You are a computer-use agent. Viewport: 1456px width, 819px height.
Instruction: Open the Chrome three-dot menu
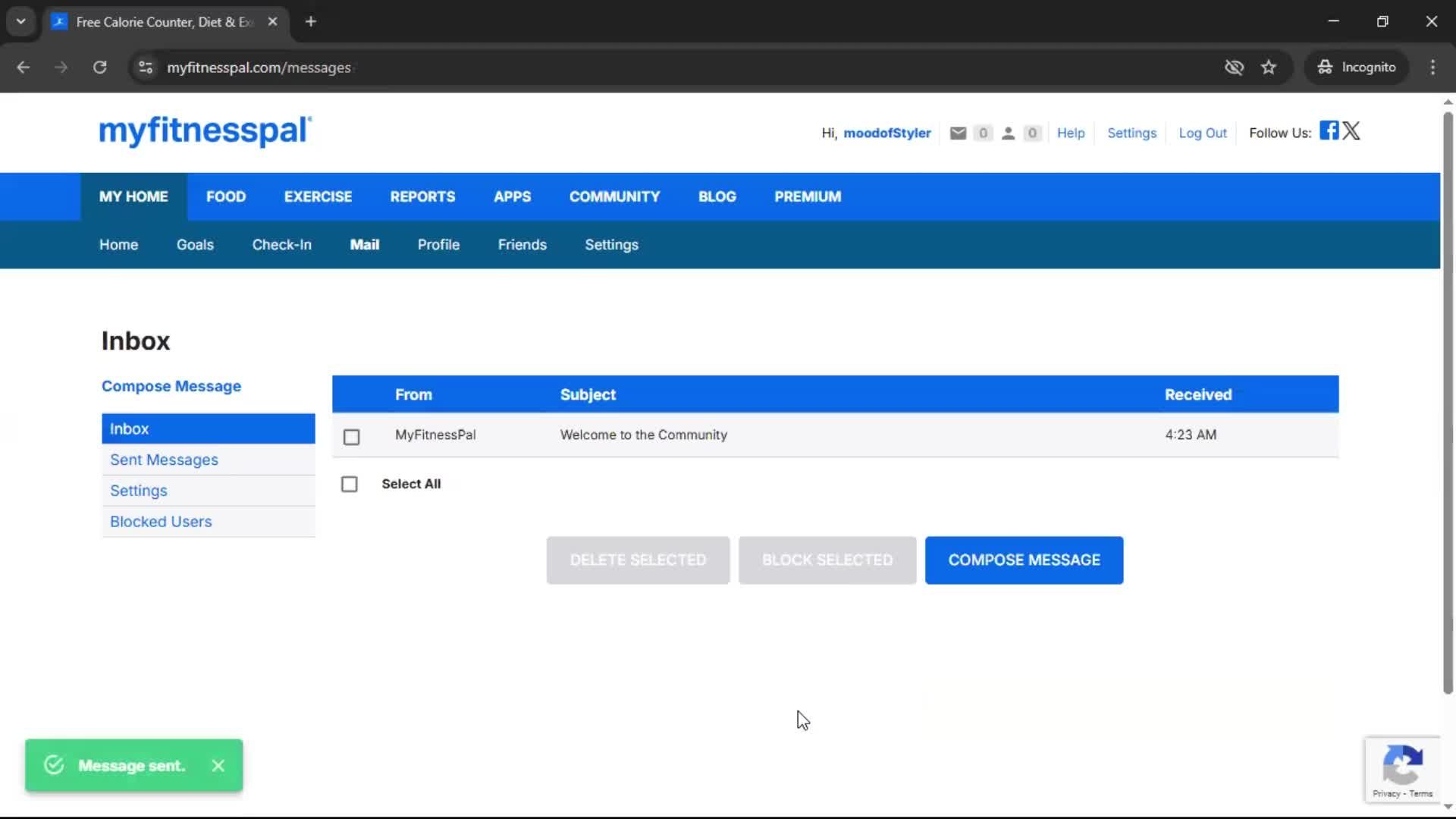coord(1432,67)
